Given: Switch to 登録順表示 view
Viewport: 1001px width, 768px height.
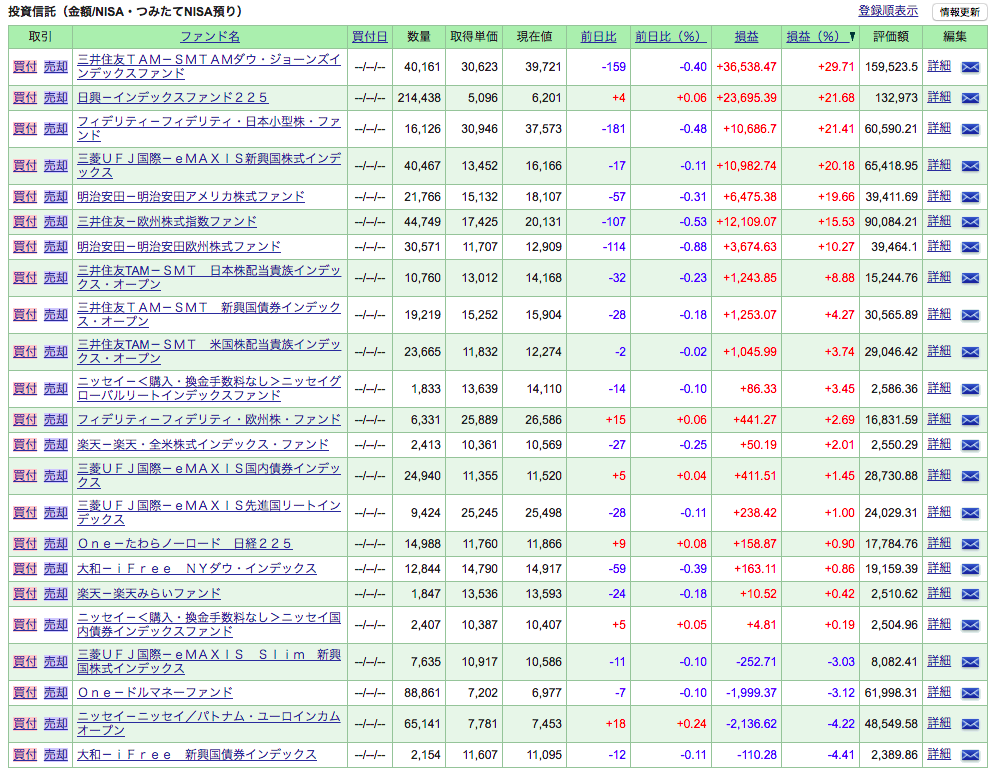Looking at the screenshot, I should tap(888, 11).
